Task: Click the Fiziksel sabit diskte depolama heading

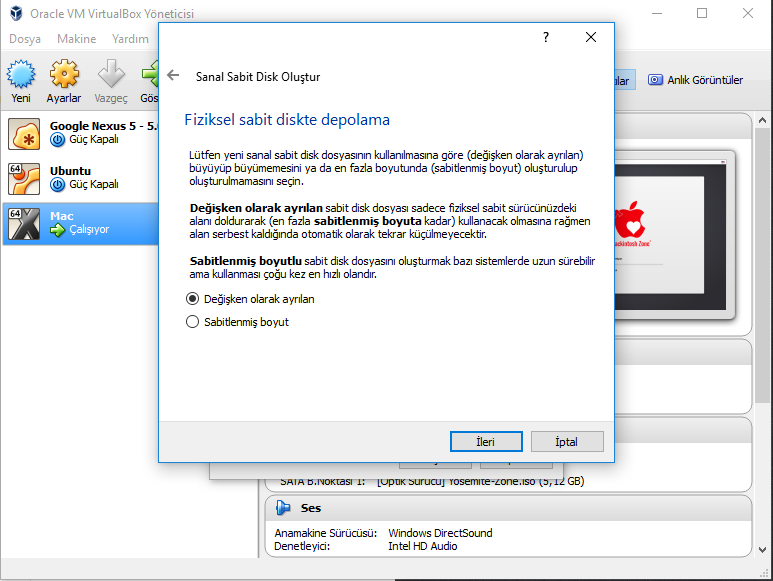Action: [287, 120]
